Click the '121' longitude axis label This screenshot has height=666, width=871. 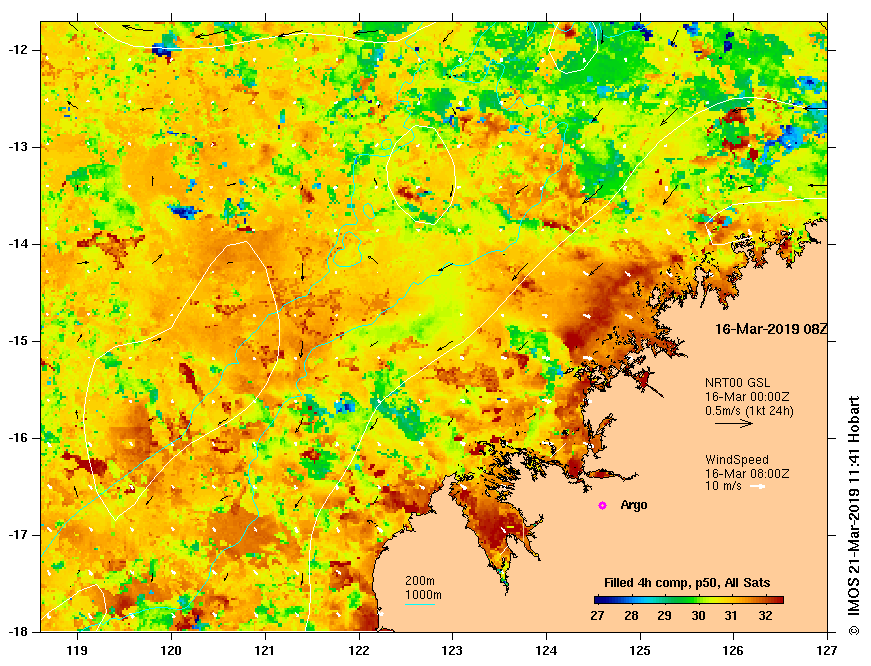[x=265, y=651]
